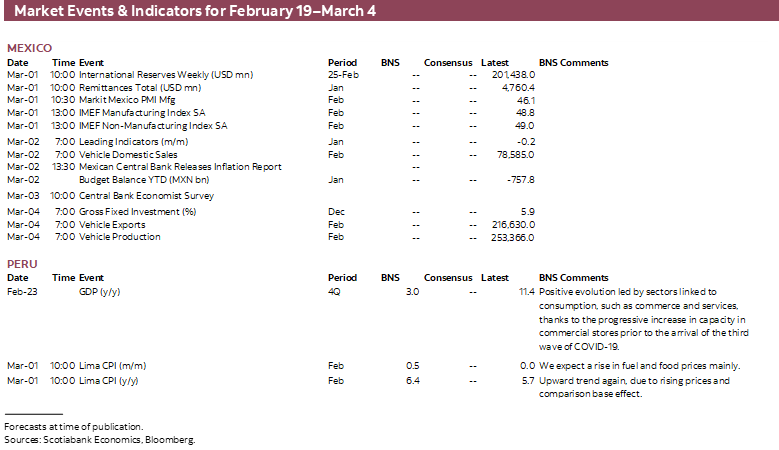Viewport: 779px width, 450px height.
Task: Select the Vehicle Exports event row
Action: click(113, 225)
